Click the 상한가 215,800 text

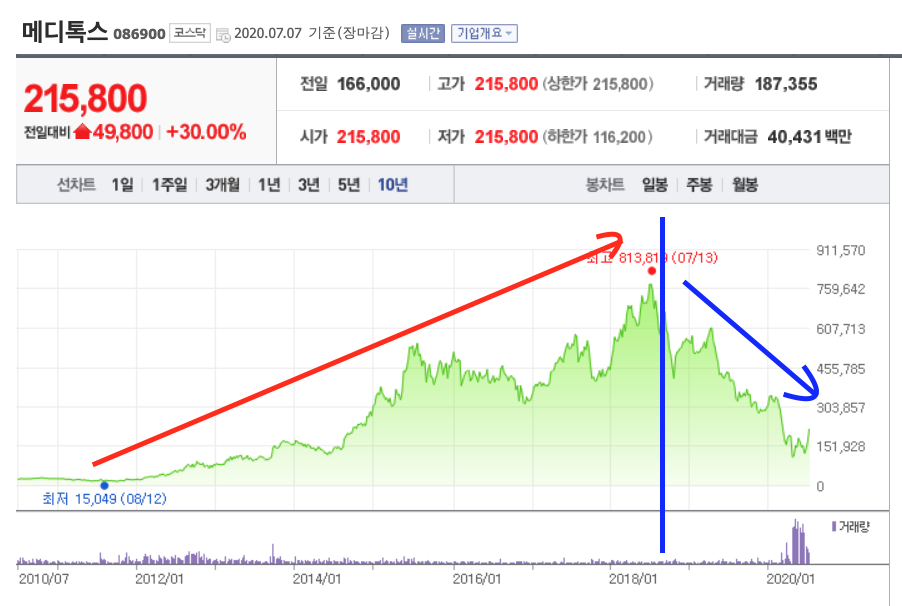(598, 84)
